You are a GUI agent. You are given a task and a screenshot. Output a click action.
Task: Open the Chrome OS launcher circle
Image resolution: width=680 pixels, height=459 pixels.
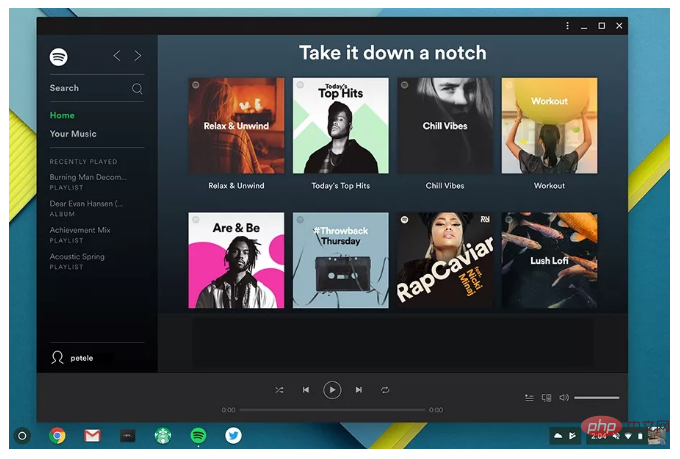click(22, 436)
